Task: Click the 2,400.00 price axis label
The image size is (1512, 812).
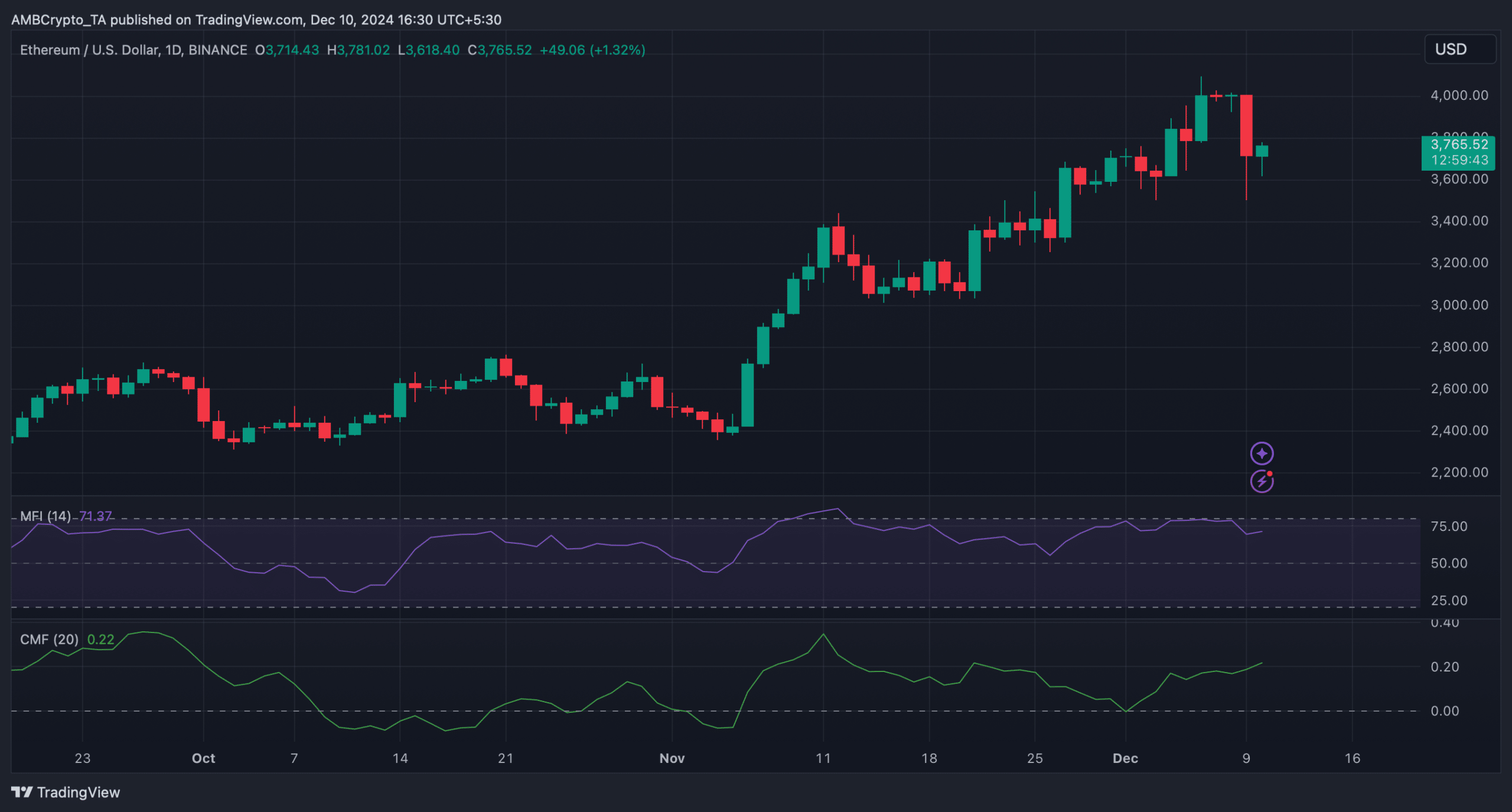Action: click(x=1459, y=431)
